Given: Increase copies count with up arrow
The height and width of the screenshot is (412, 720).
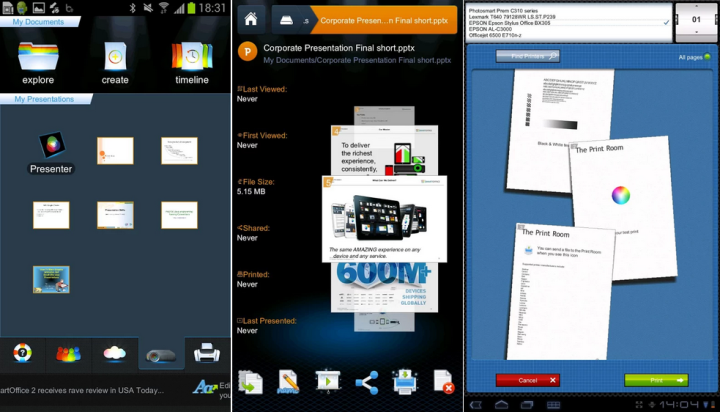Looking at the screenshot, I should 696,6.
